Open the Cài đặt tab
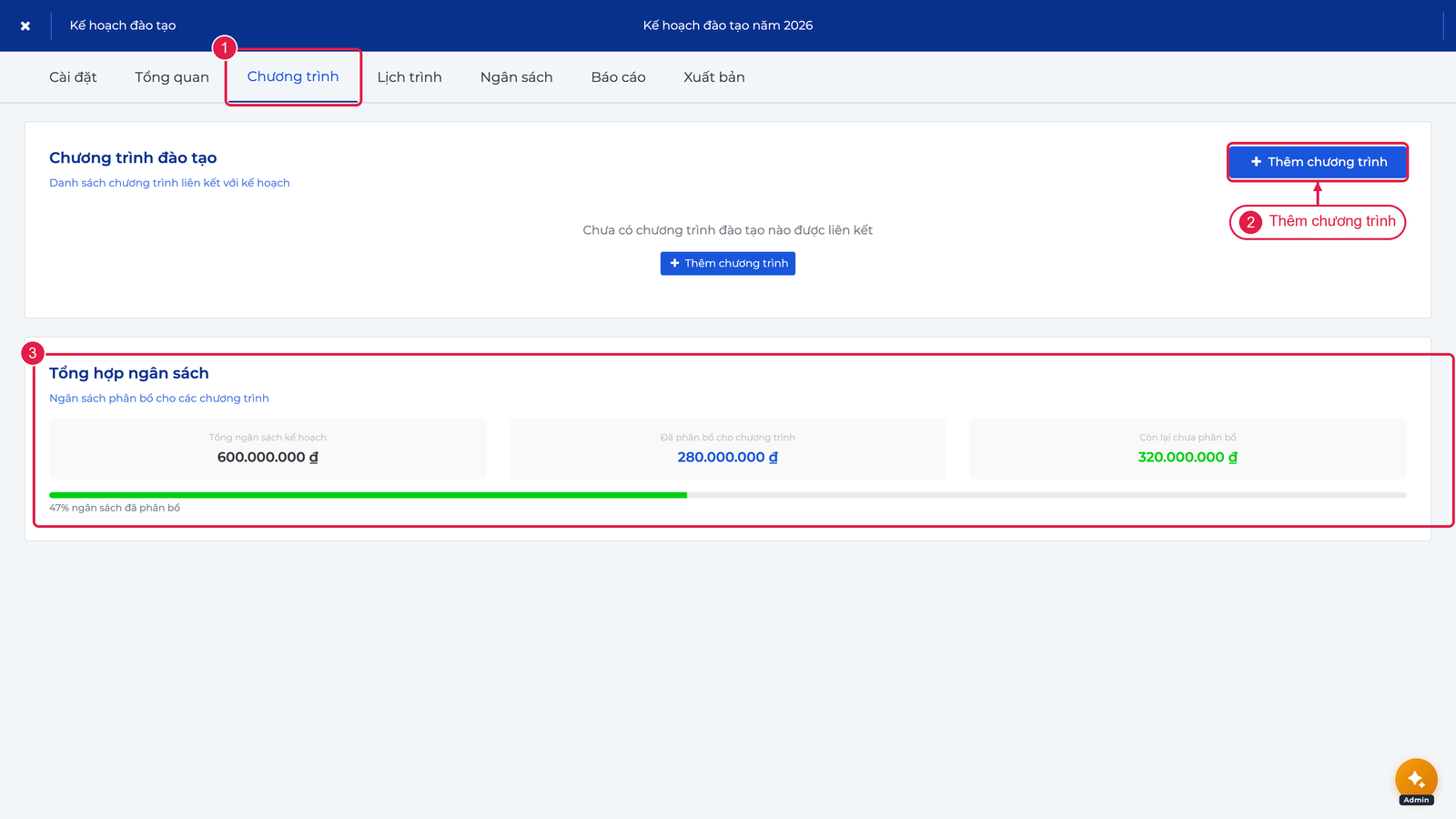This screenshot has width=1456, height=819. [73, 77]
